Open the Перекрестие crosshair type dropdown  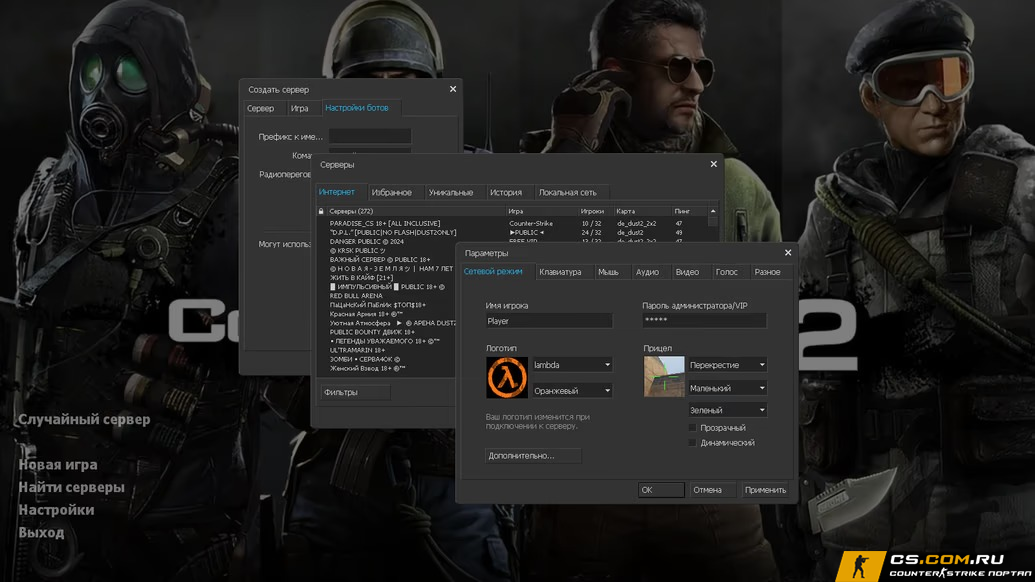click(x=727, y=365)
